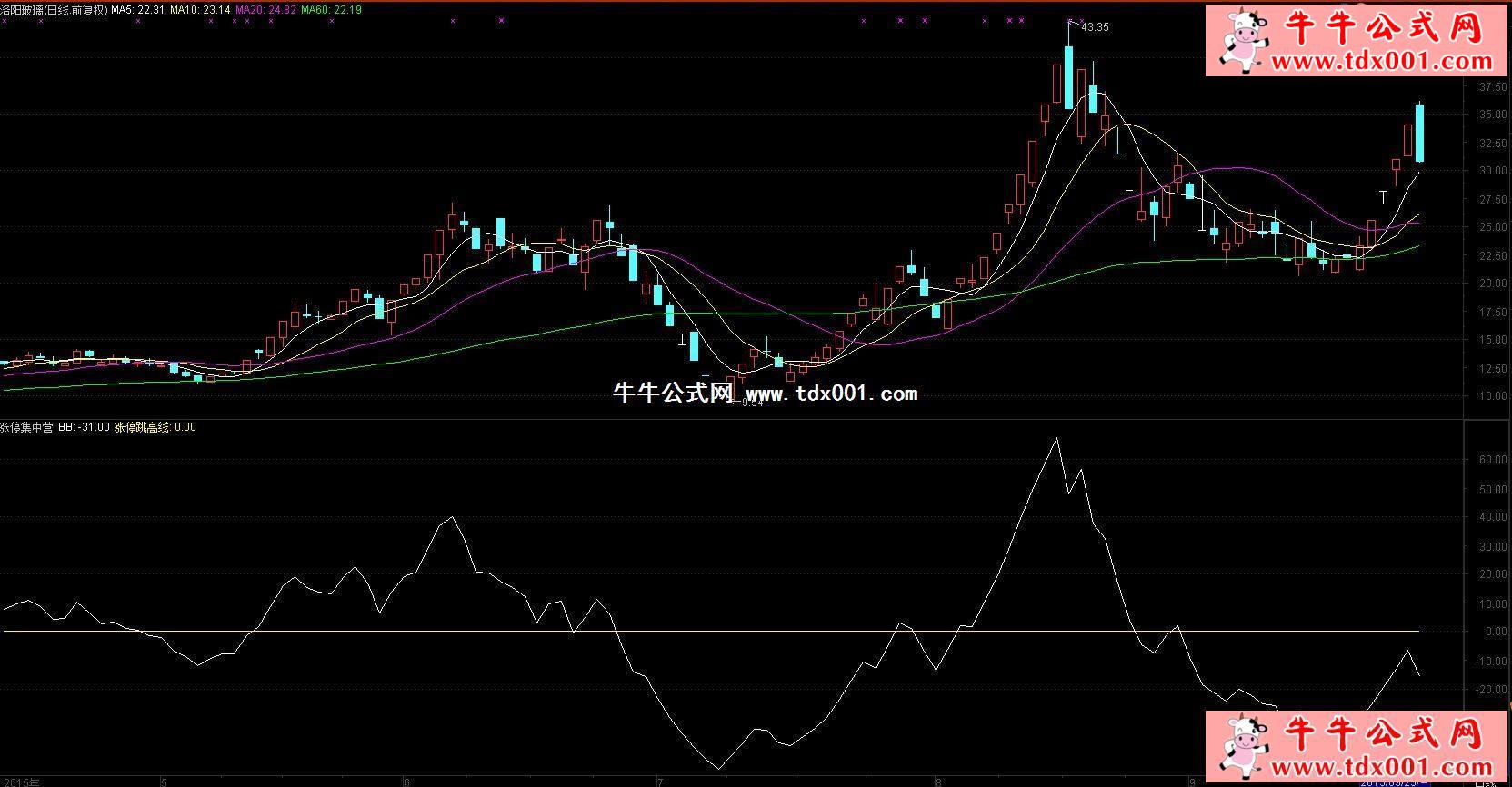1512x787 pixels.
Task: Click the 涨停跳高线: 0.00 label
Action: click(x=155, y=427)
